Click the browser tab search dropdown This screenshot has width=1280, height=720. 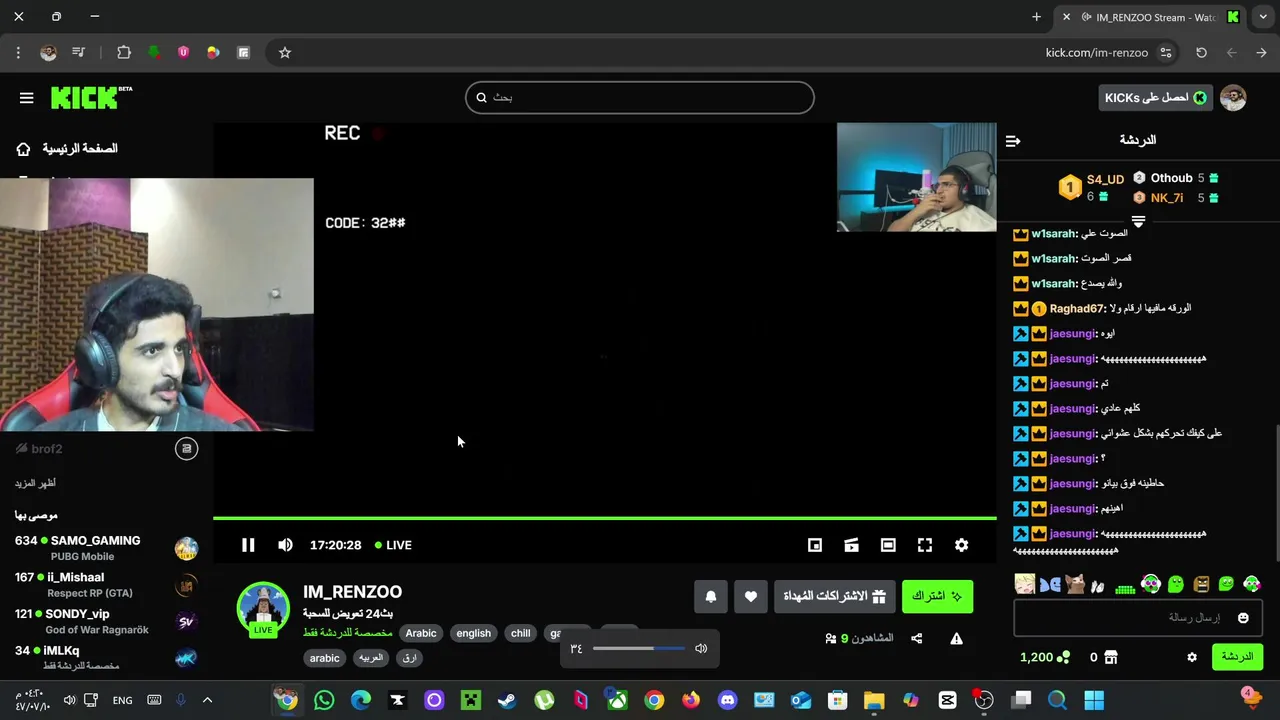1263,17
